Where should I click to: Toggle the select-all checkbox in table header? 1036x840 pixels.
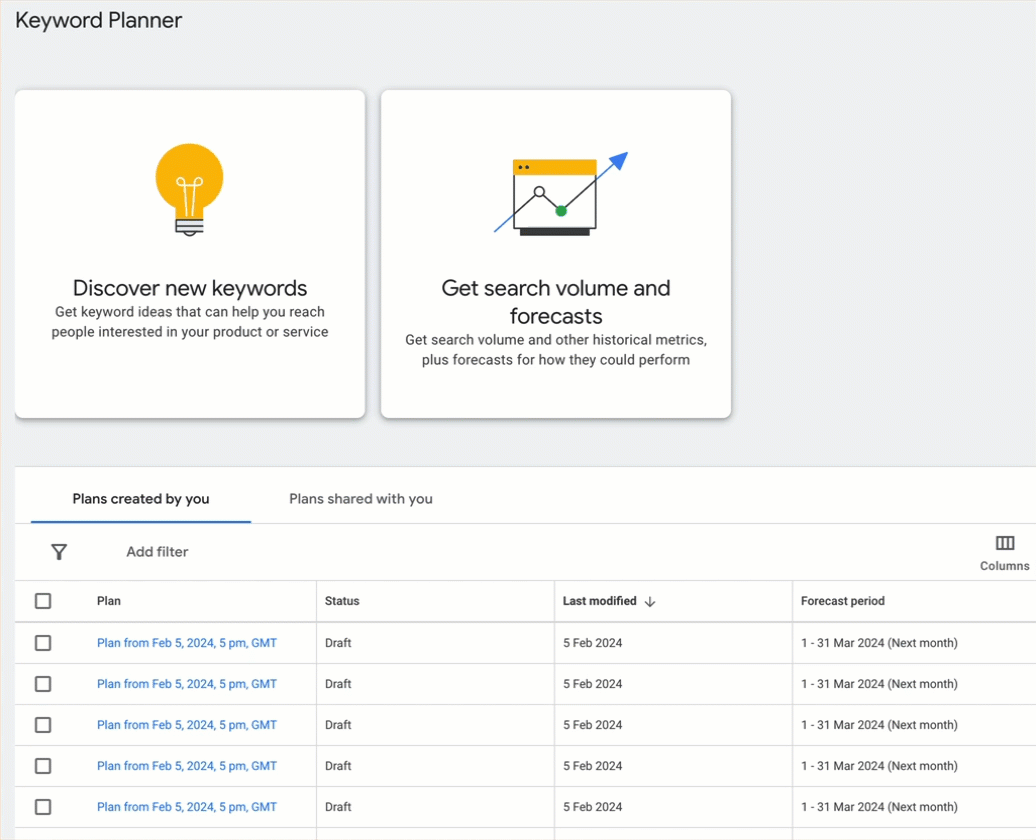(x=43, y=601)
